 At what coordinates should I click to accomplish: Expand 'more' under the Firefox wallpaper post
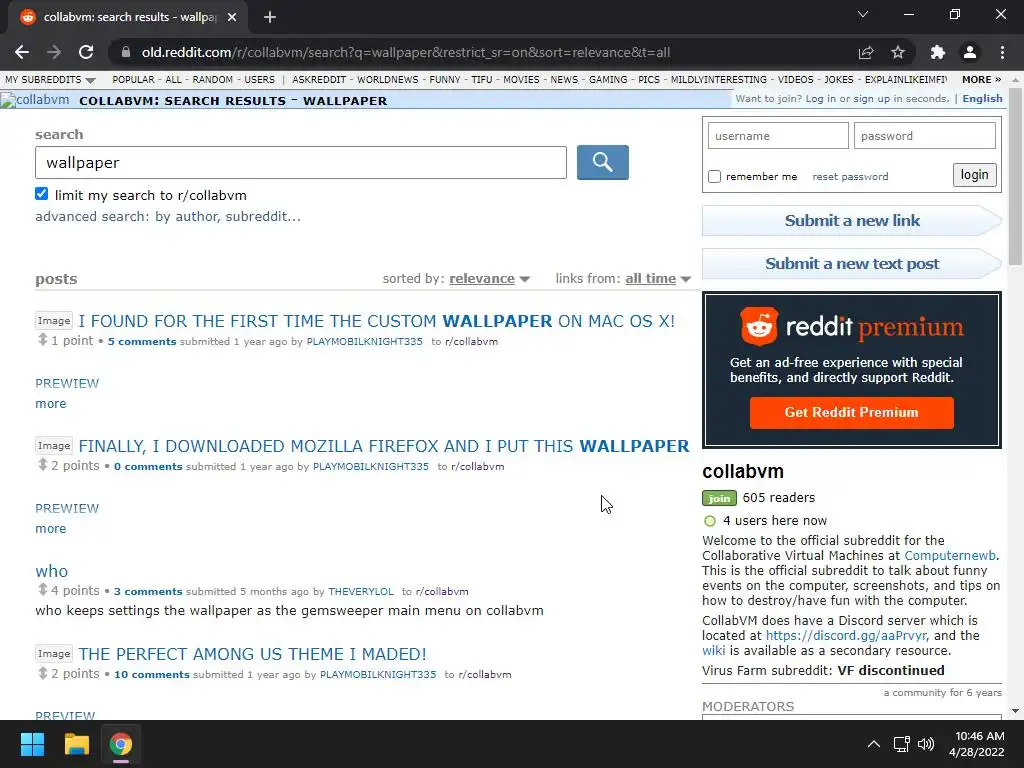[x=50, y=528]
